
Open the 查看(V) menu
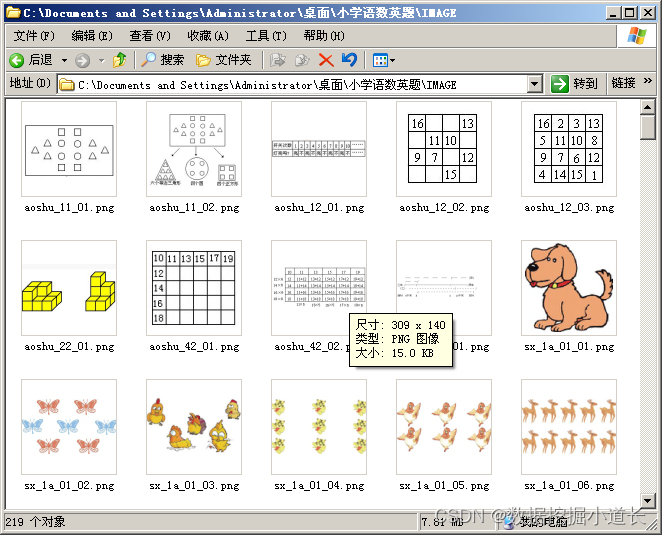150,36
